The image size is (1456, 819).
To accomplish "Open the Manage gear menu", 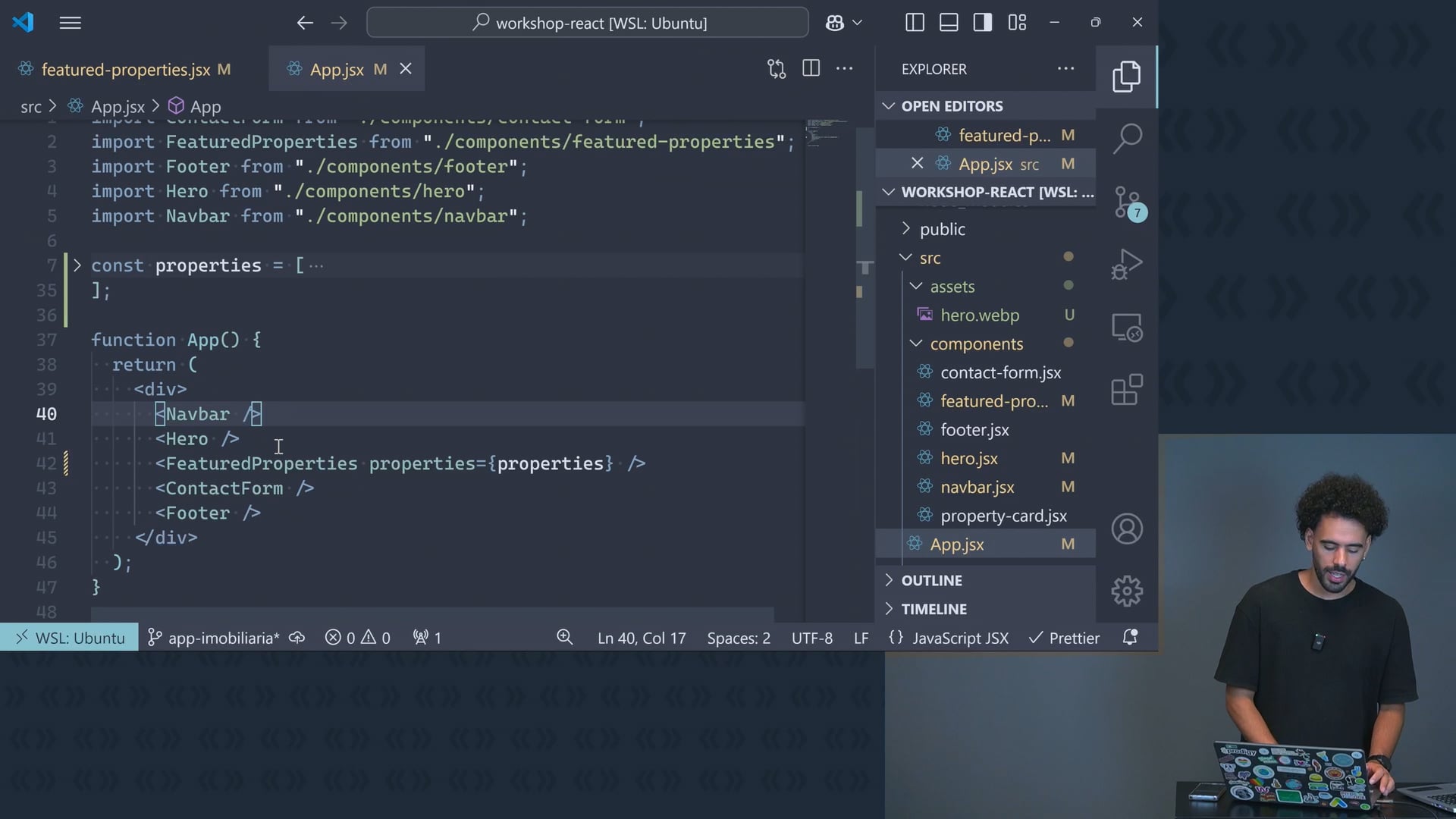I will (1127, 591).
